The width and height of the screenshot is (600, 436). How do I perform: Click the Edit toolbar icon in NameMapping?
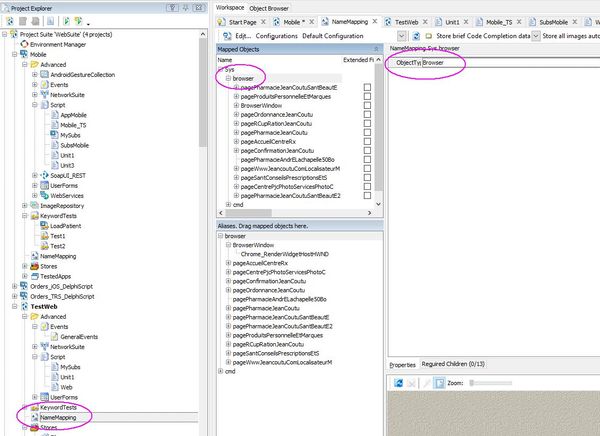coord(226,35)
